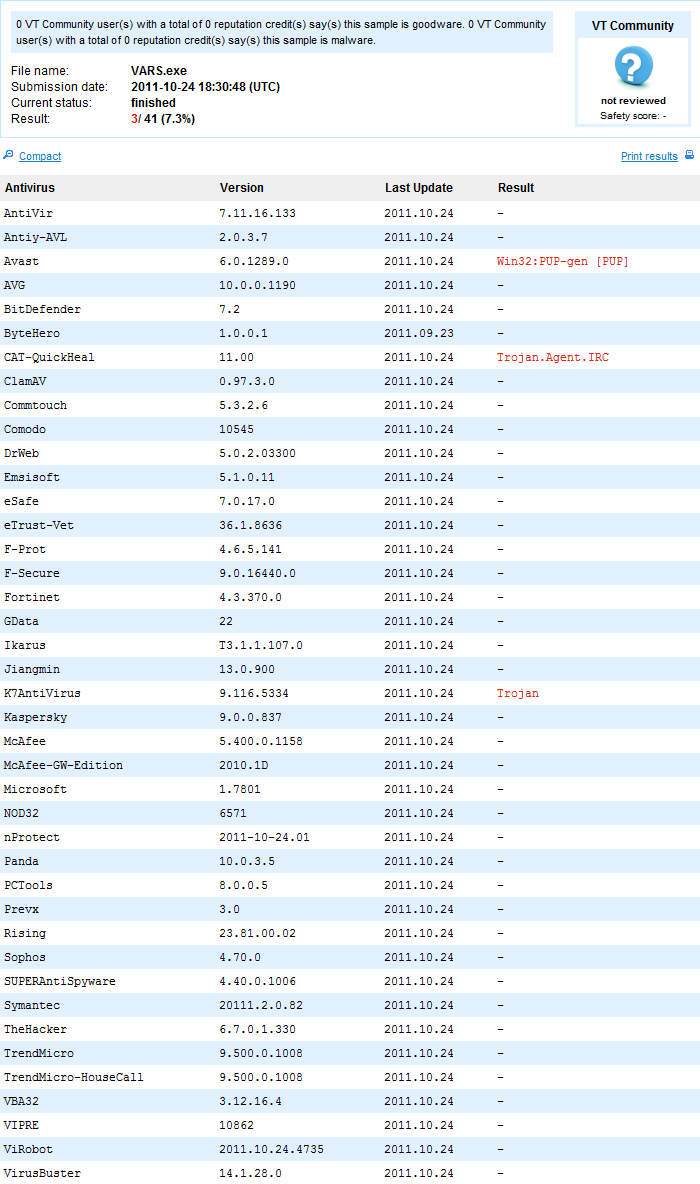This screenshot has width=700, height=1184.
Task: Select the DrWeb row name
Action: coord(21,453)
